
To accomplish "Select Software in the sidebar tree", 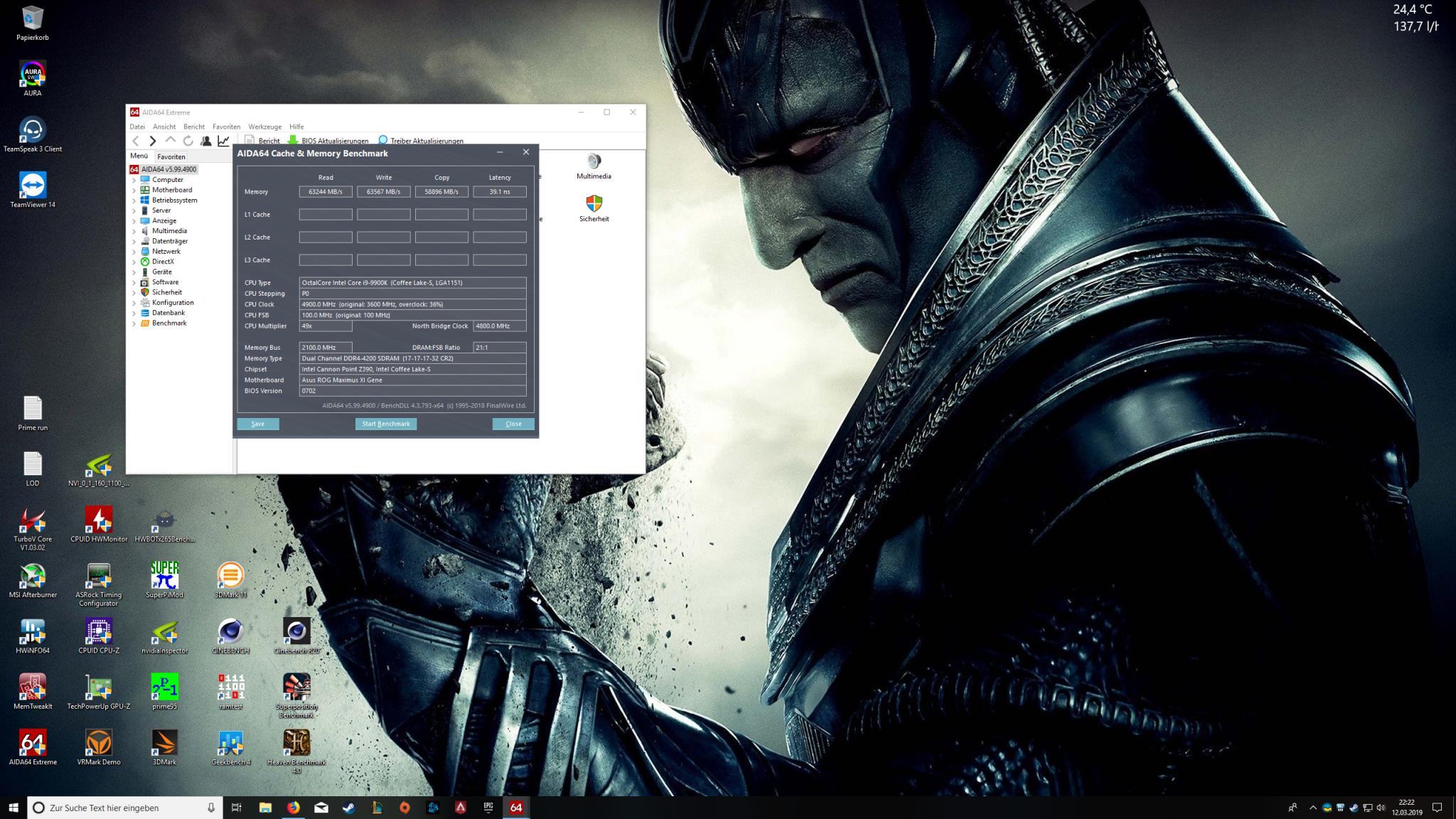I will (x=165, y=282).
